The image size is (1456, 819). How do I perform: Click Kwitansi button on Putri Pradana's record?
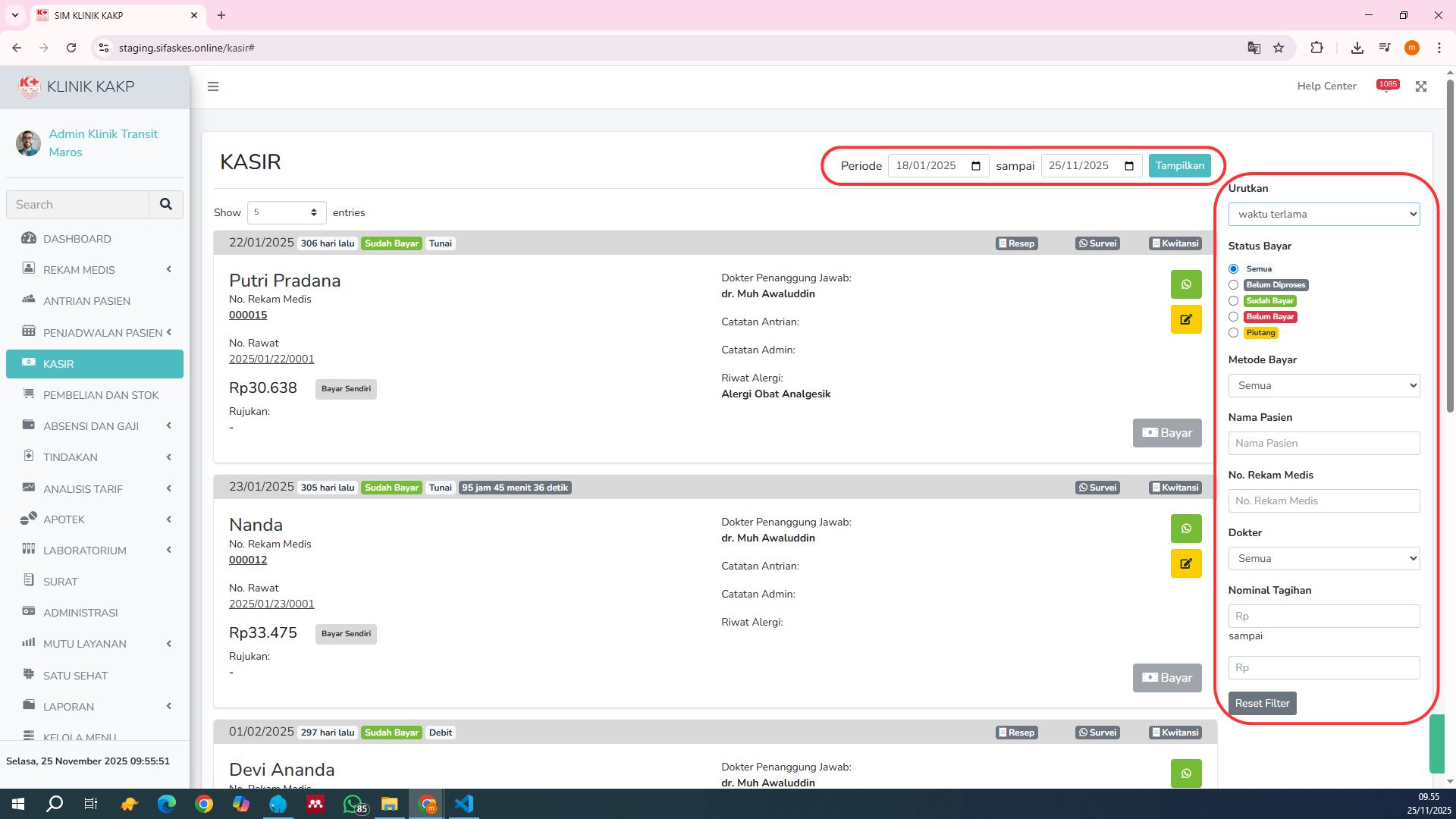click(x=1175, y=243)
